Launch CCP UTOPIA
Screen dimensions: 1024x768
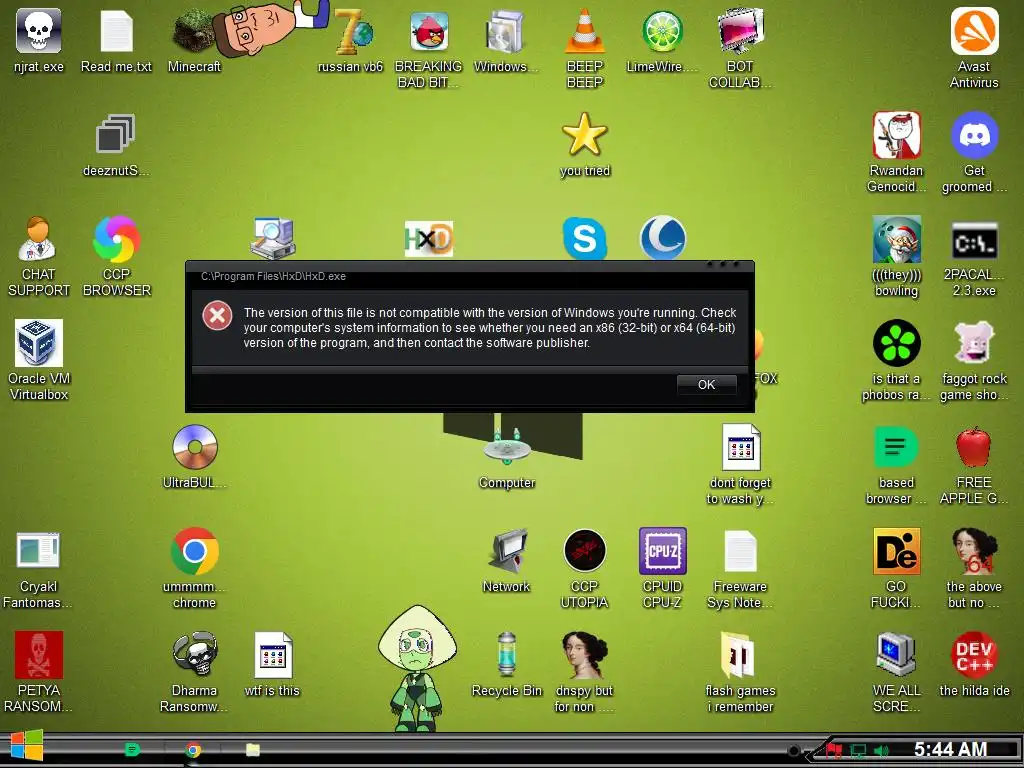(584, 551)
